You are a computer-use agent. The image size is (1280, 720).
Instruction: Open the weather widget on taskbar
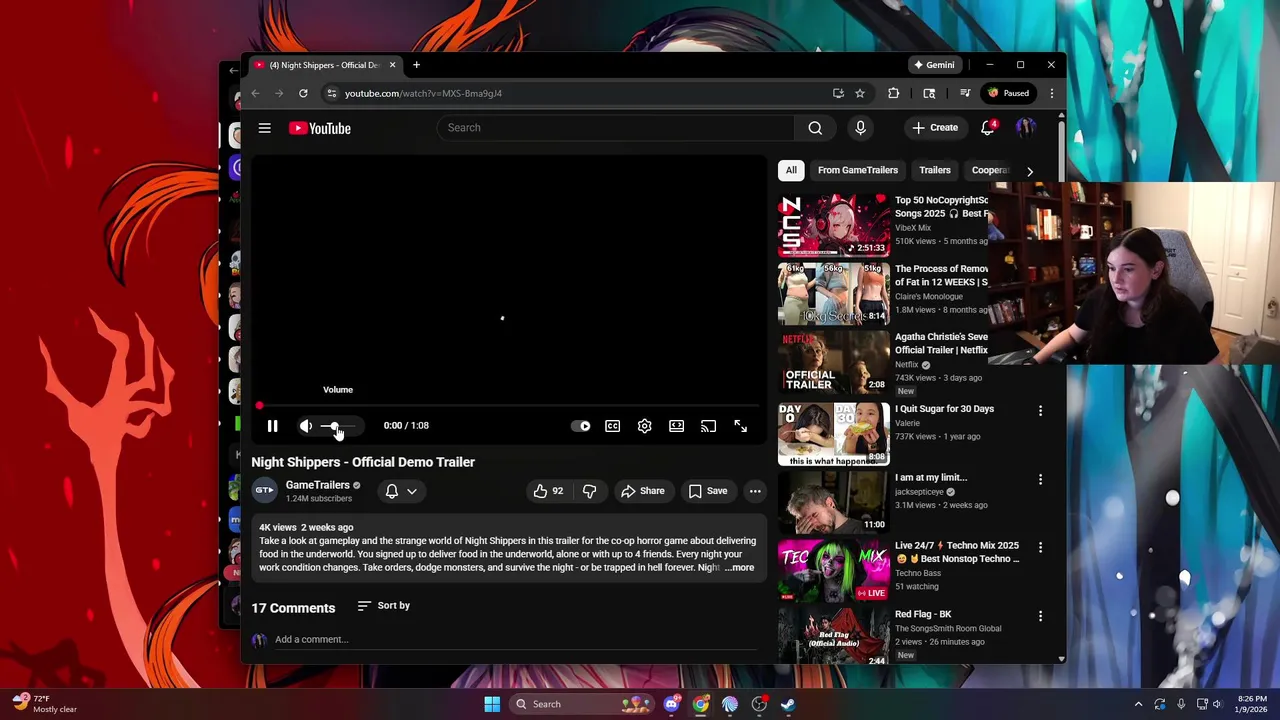(45, 704)
